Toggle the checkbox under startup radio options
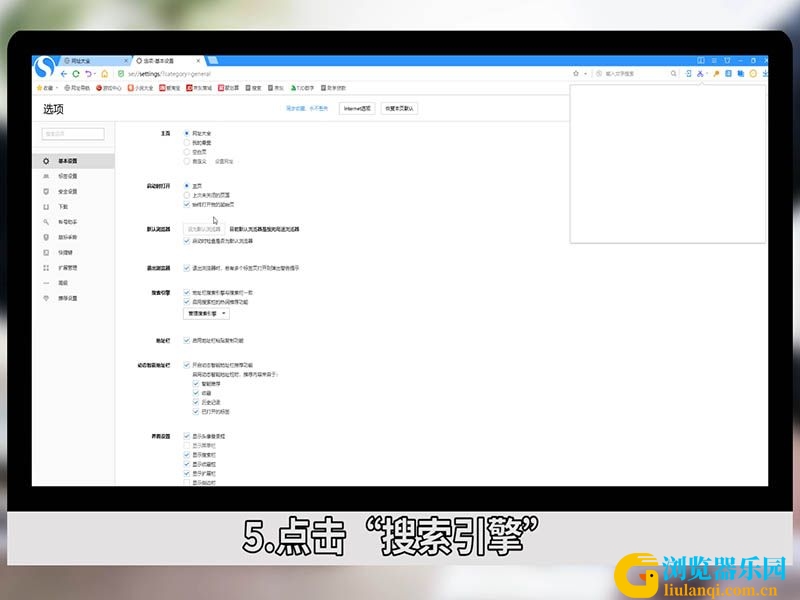The height and width of the screenshot is (600, 800). click(187, 205)
